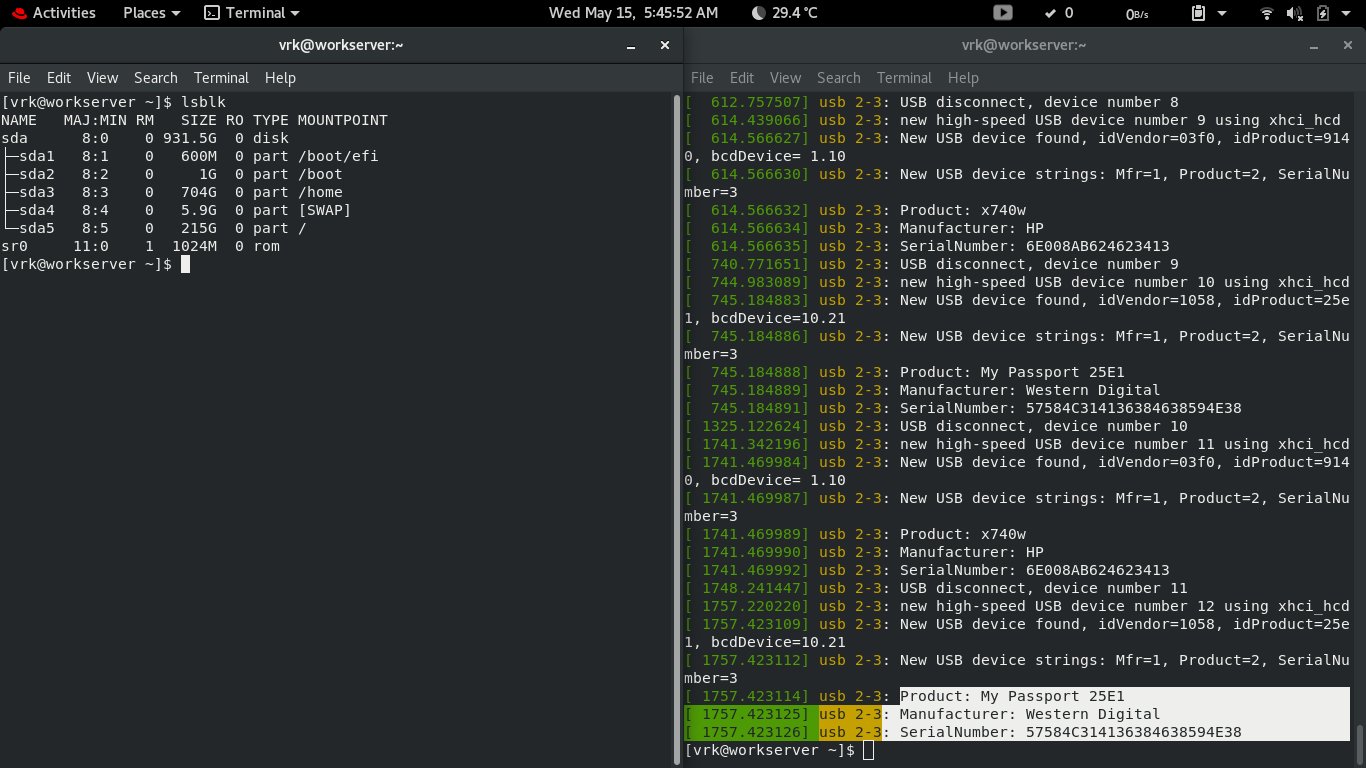Click the play-button tray icon
Screen dimensions: 1366x768
coord(1003,13)
